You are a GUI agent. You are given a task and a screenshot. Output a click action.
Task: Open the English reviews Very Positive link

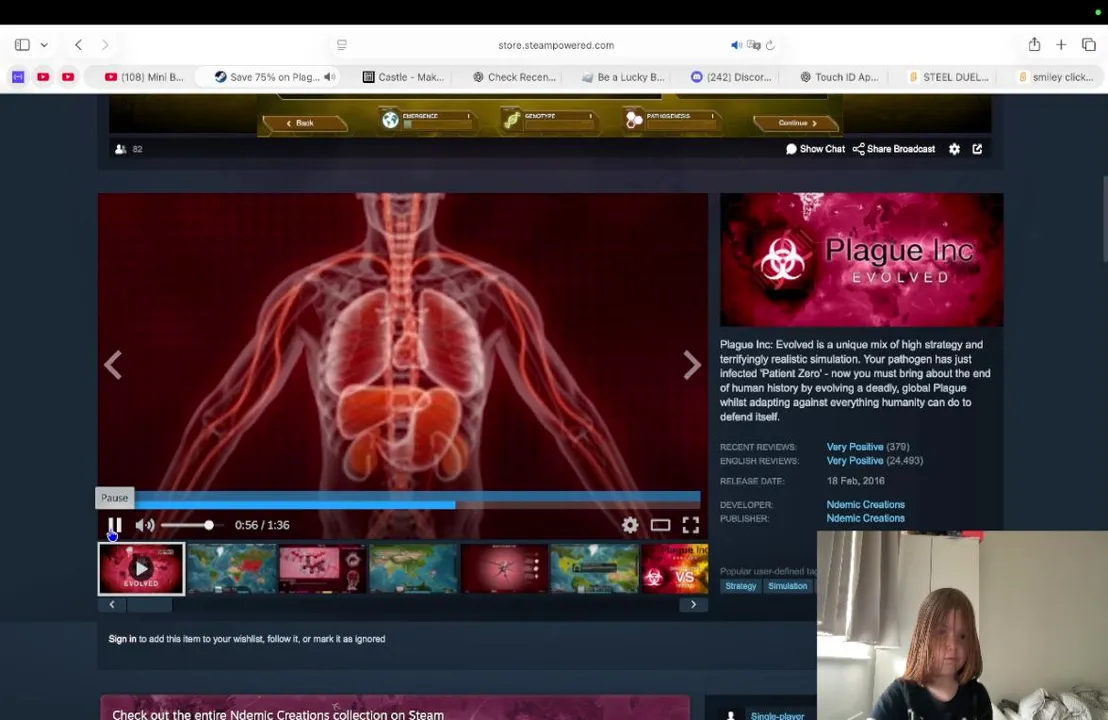854,461
